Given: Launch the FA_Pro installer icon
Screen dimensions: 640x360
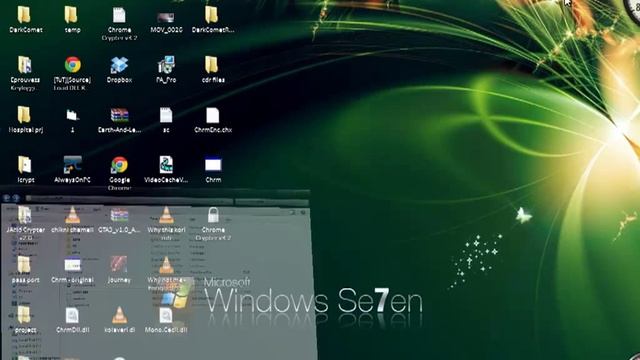Looking at the screenshot, I should [166, 65].
